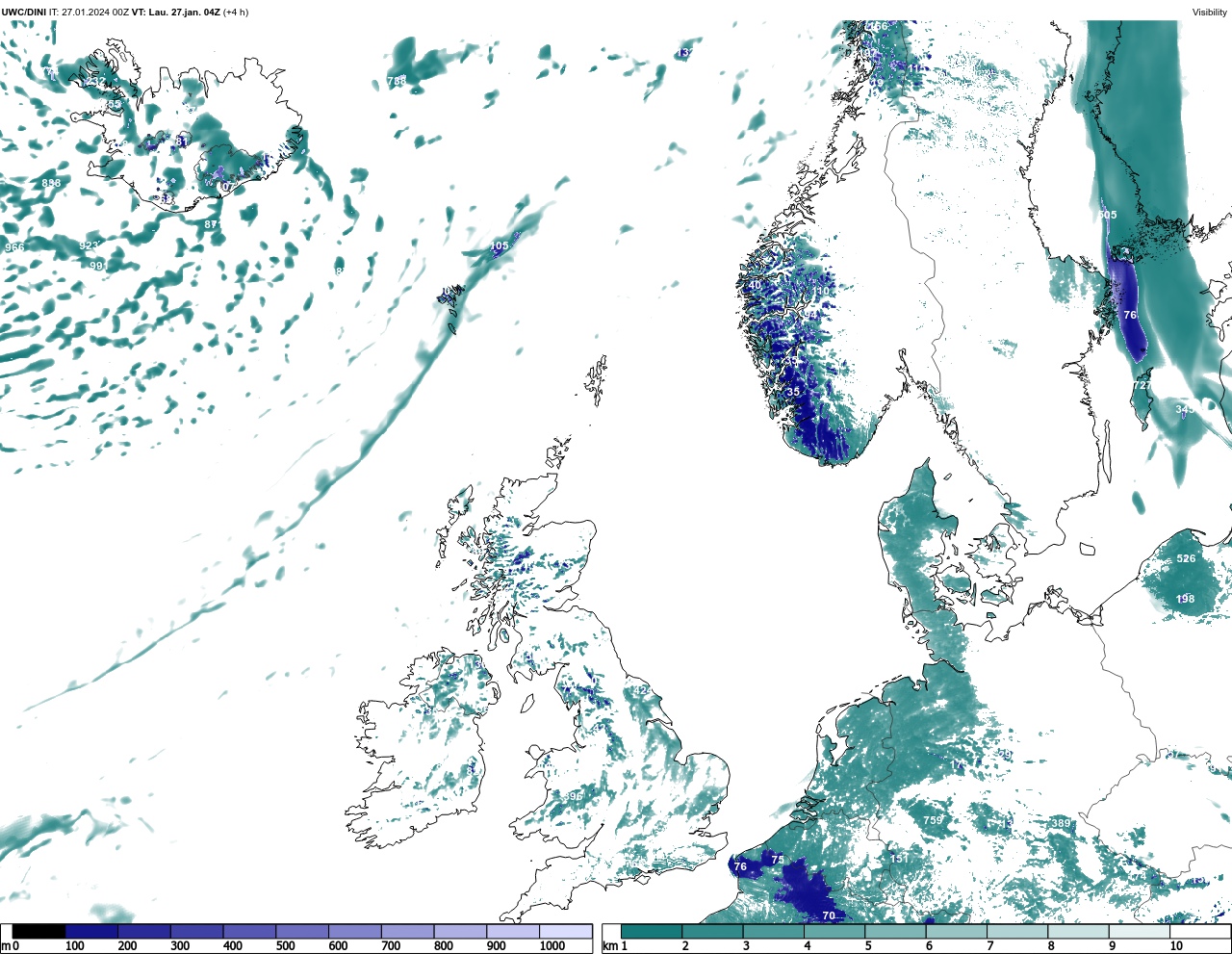Click the 727 visibility value
Viewport: 1232px width, 954px height.
(1142, 385)
